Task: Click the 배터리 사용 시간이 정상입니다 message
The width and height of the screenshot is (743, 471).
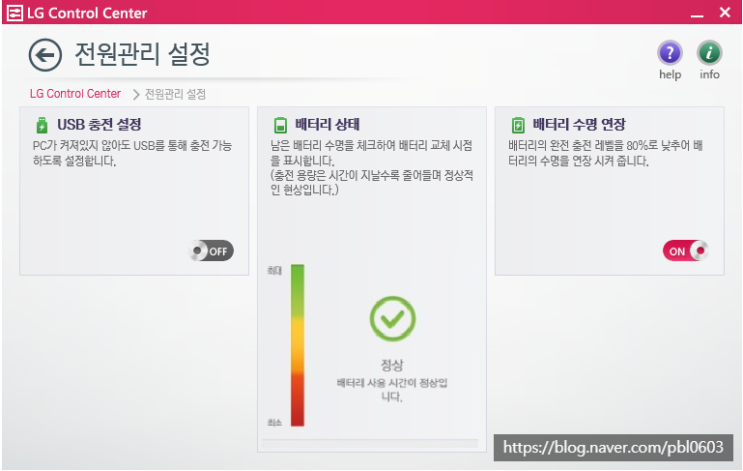Action: pos(392,389)
